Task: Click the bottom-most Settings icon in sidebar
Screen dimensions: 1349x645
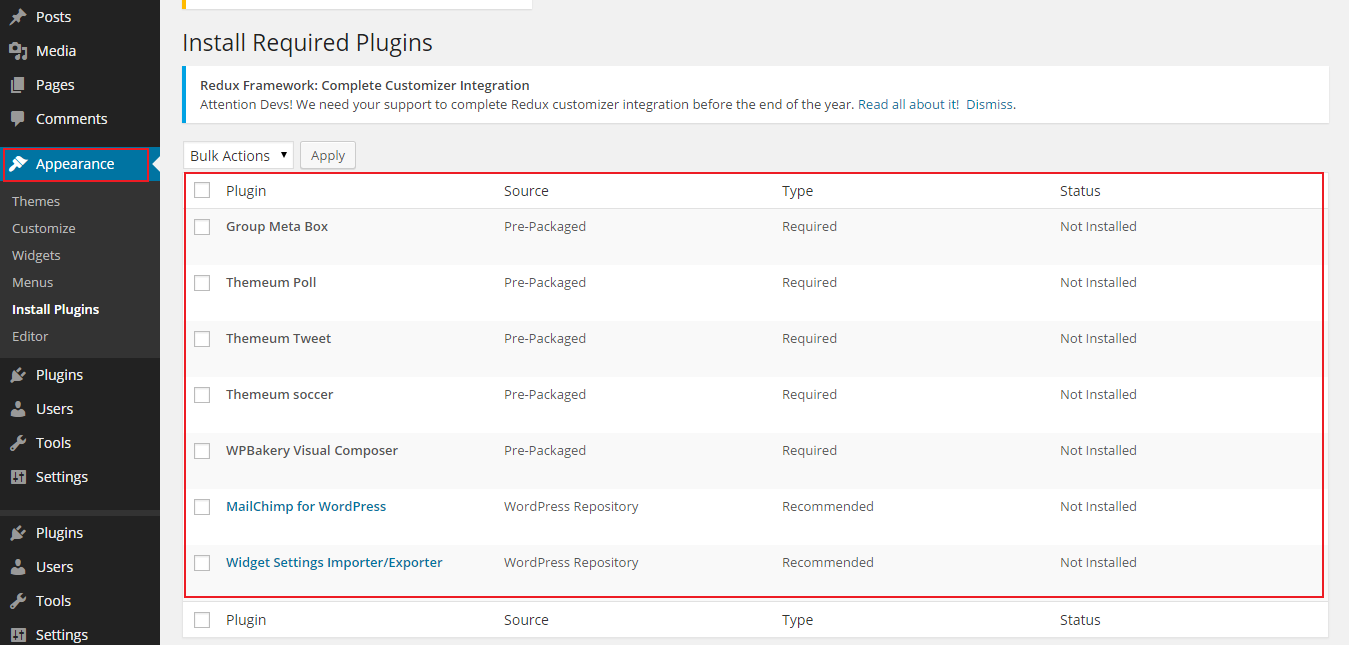Action: point(18,635)
